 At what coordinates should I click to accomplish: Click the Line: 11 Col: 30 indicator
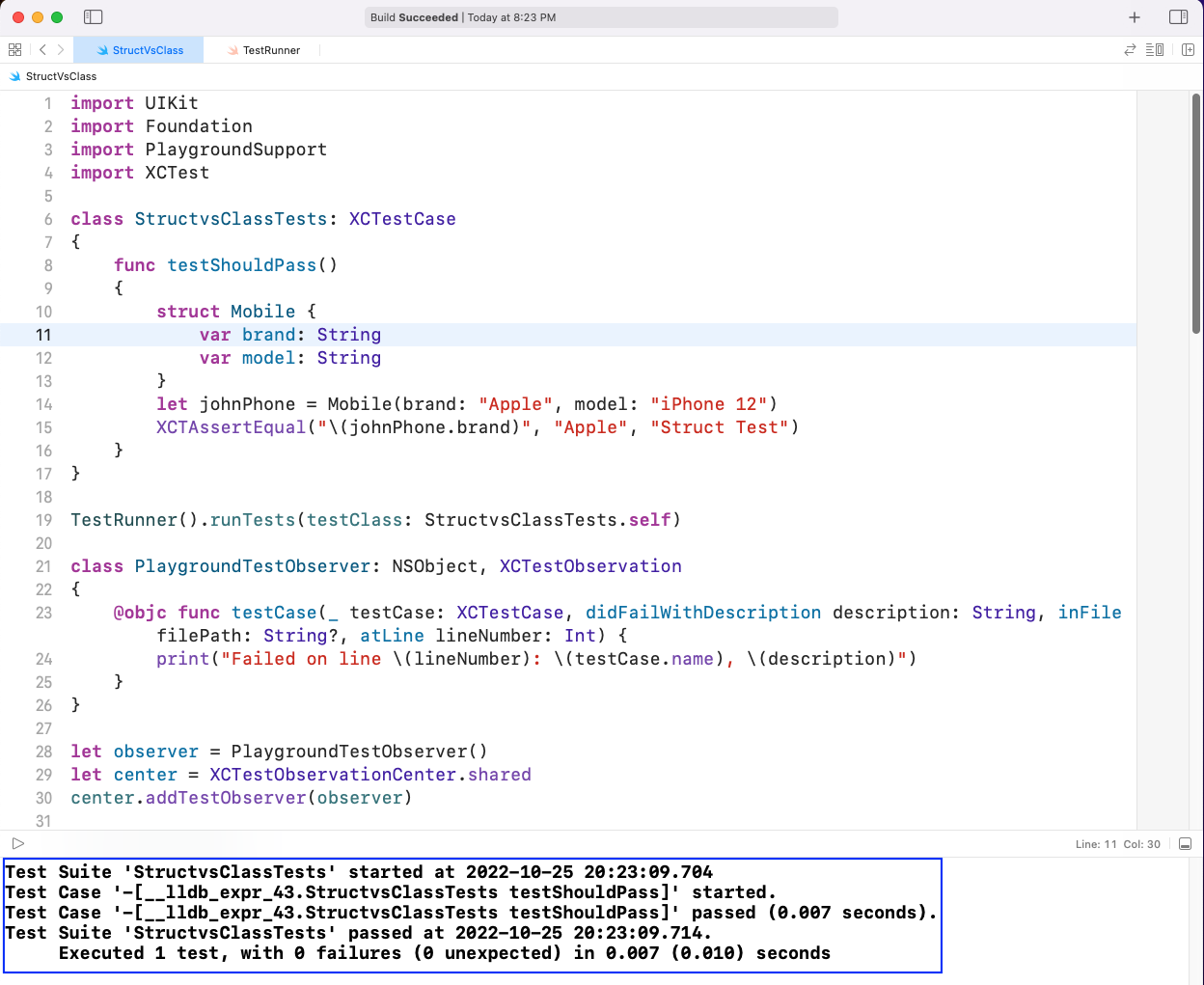pos(1118,844)
